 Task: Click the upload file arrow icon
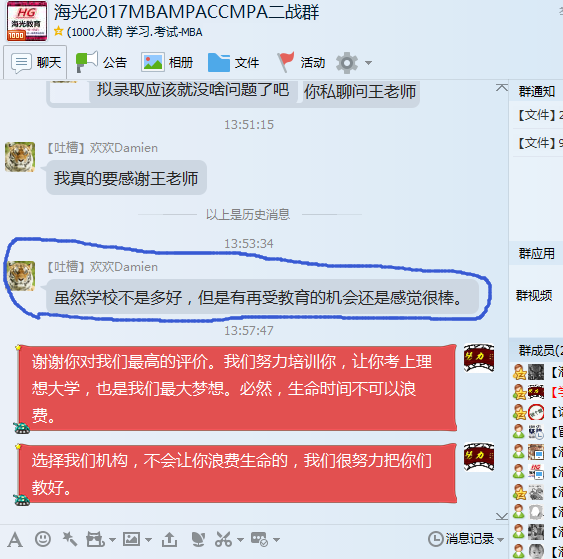point(169,539)
